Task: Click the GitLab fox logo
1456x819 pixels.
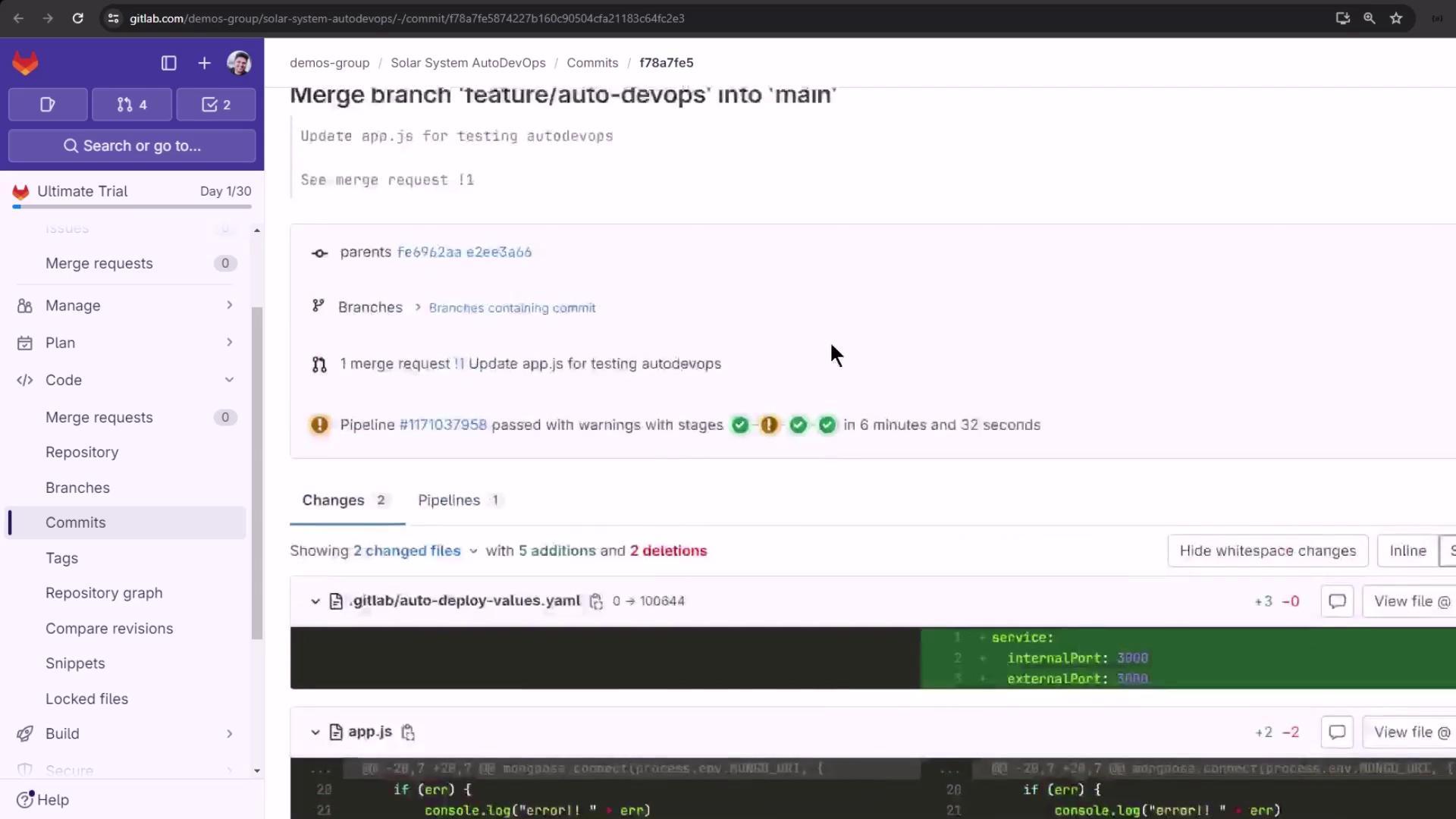Action: click(x=25, y=63)
